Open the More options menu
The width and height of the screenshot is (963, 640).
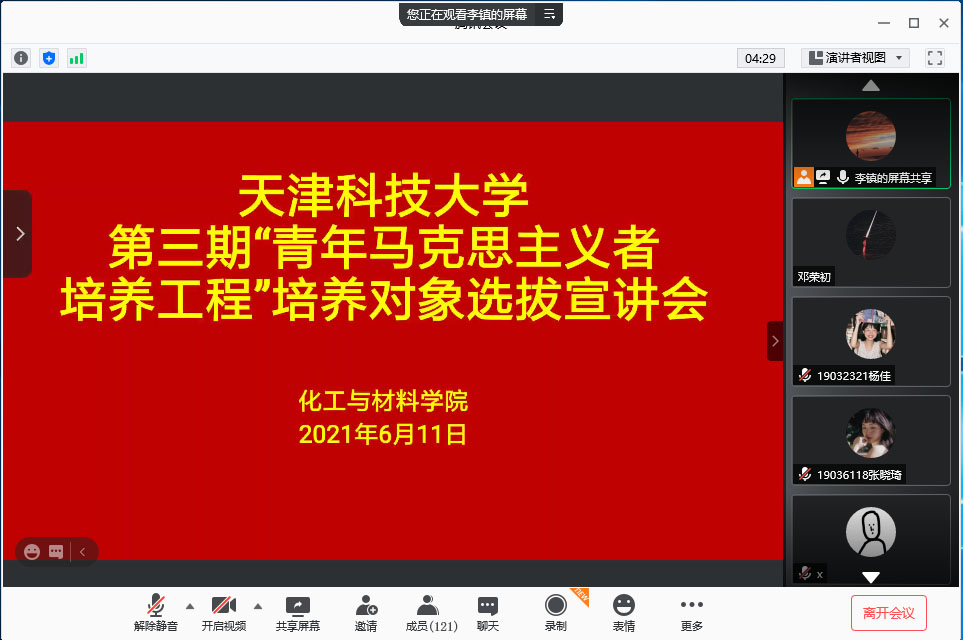point(692,612)
